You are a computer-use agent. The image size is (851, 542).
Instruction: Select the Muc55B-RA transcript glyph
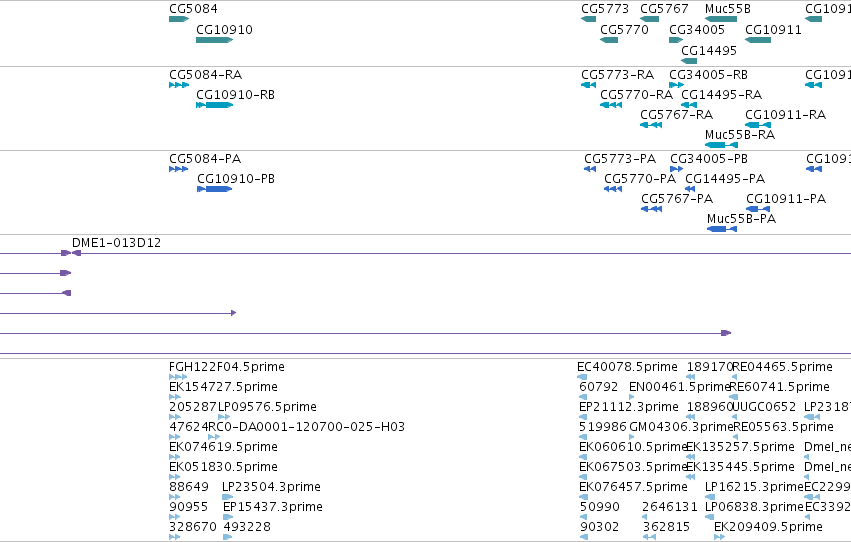(x=721, y=145)
